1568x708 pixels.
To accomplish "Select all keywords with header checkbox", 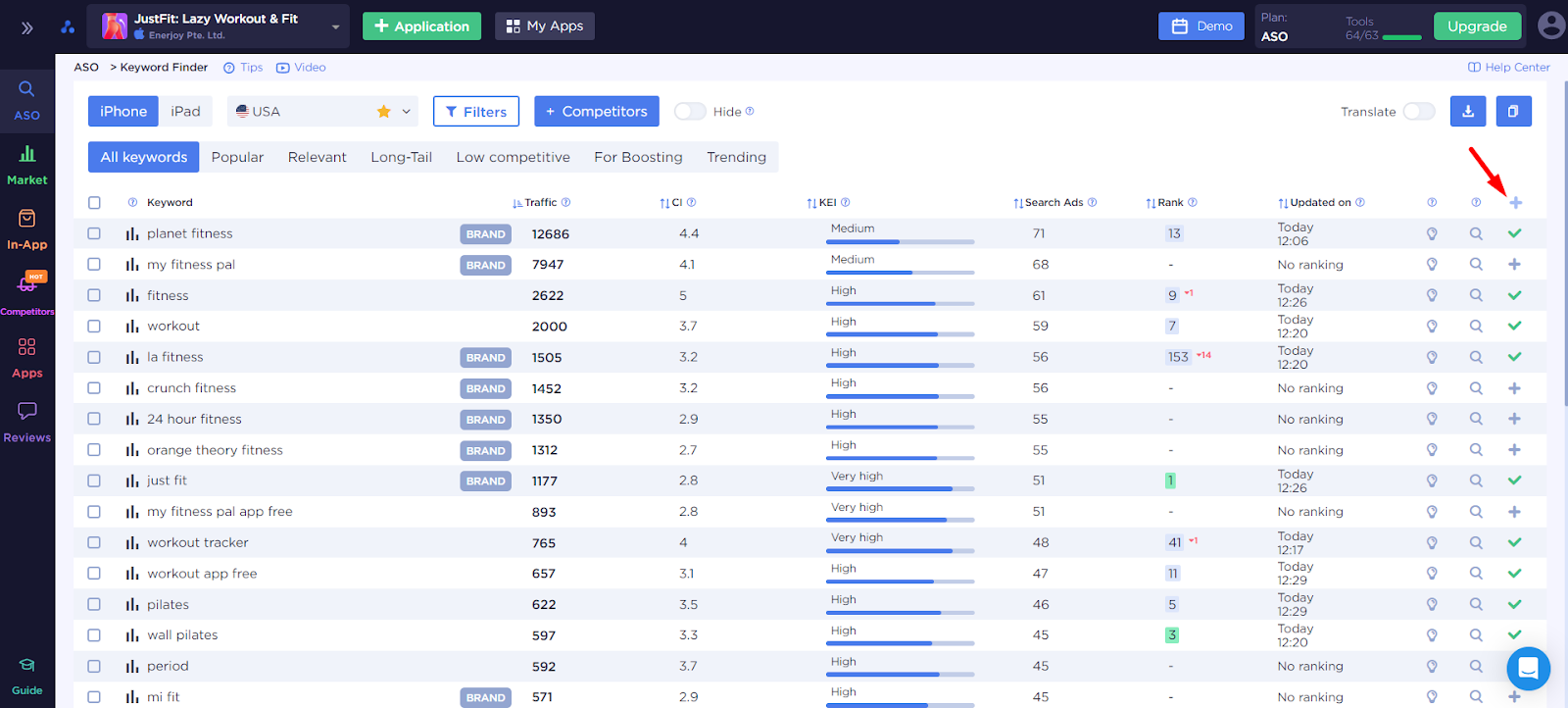I will [94, 203].
